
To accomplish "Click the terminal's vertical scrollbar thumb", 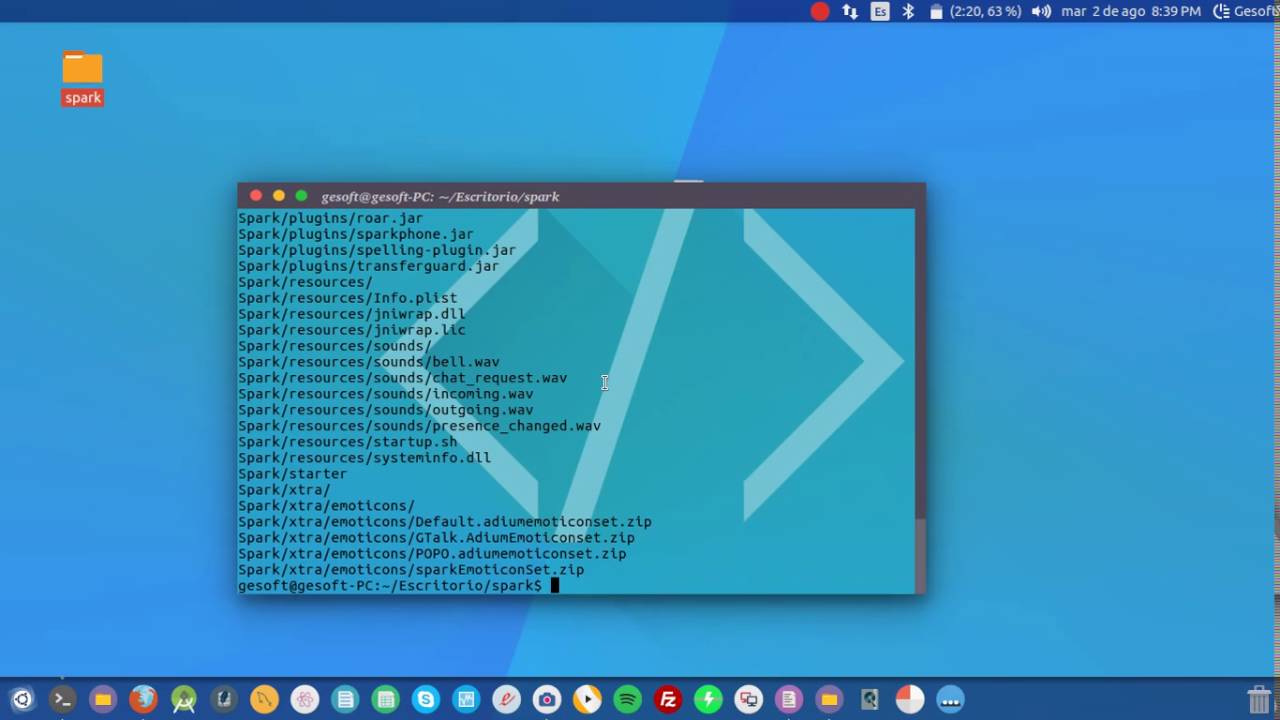I will [x=920, y=556].
